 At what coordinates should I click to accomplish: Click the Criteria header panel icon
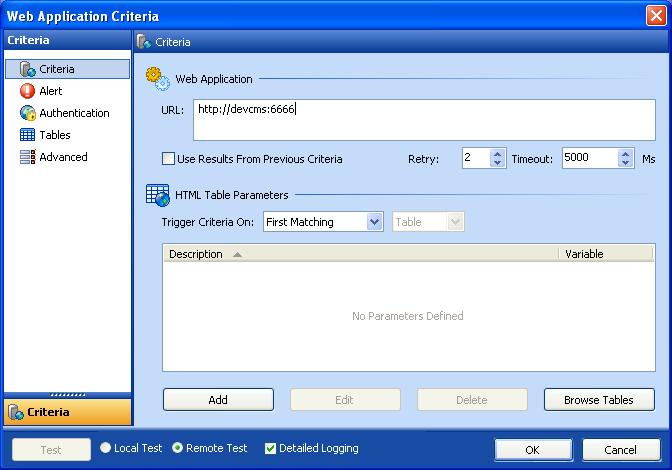click(144, 42)
